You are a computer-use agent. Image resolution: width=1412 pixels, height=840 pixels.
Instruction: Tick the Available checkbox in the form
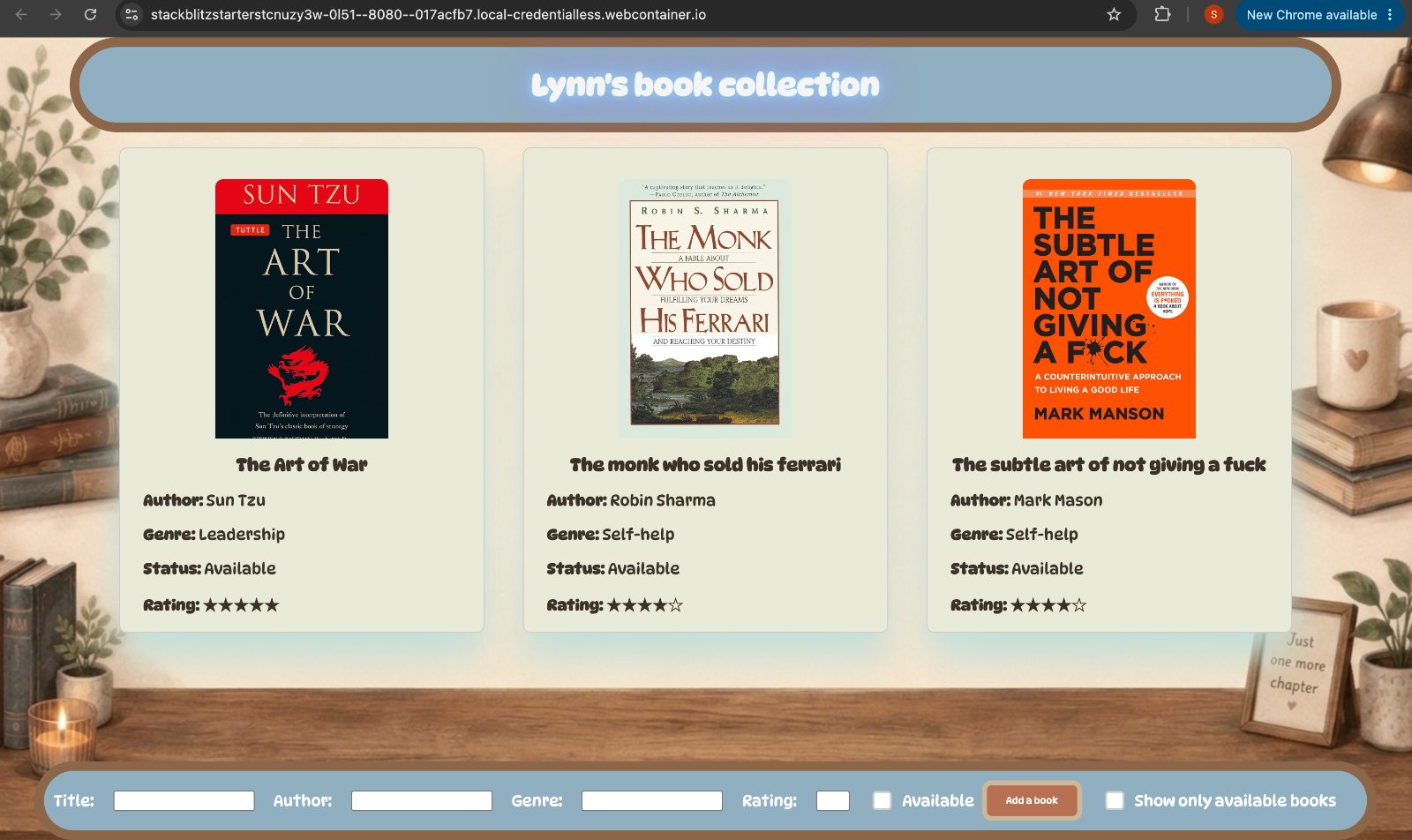[882, 800]
